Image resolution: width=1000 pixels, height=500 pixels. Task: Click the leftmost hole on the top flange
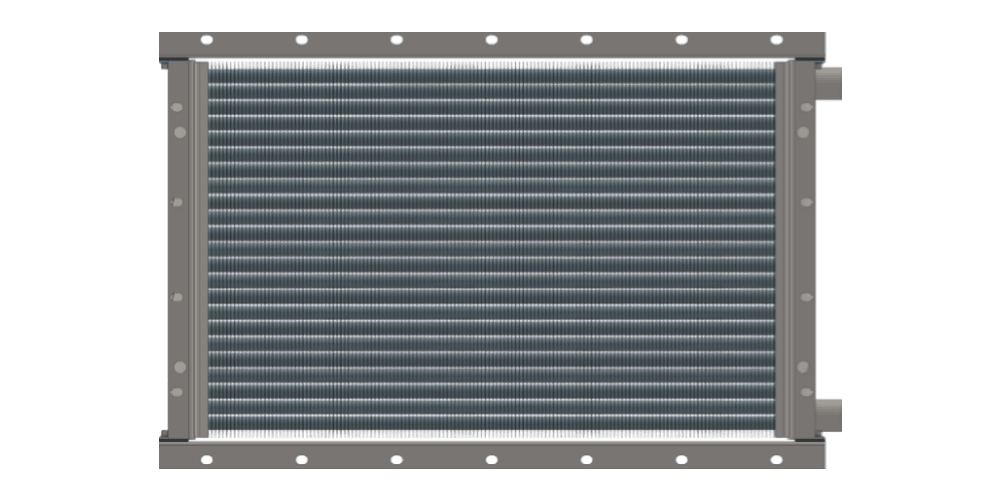[207, 40]
